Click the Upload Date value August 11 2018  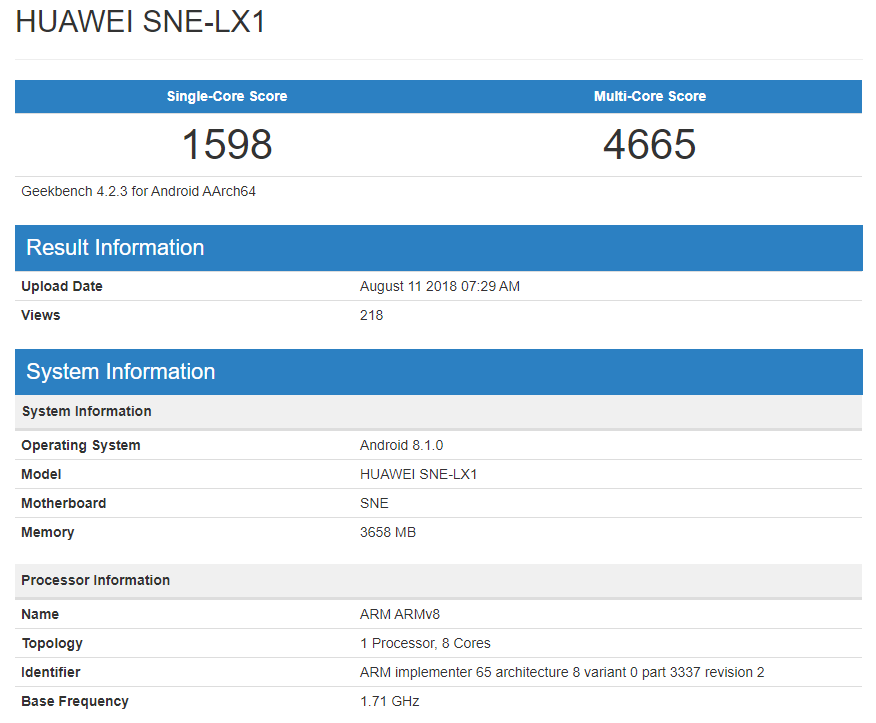click(440, 286)
